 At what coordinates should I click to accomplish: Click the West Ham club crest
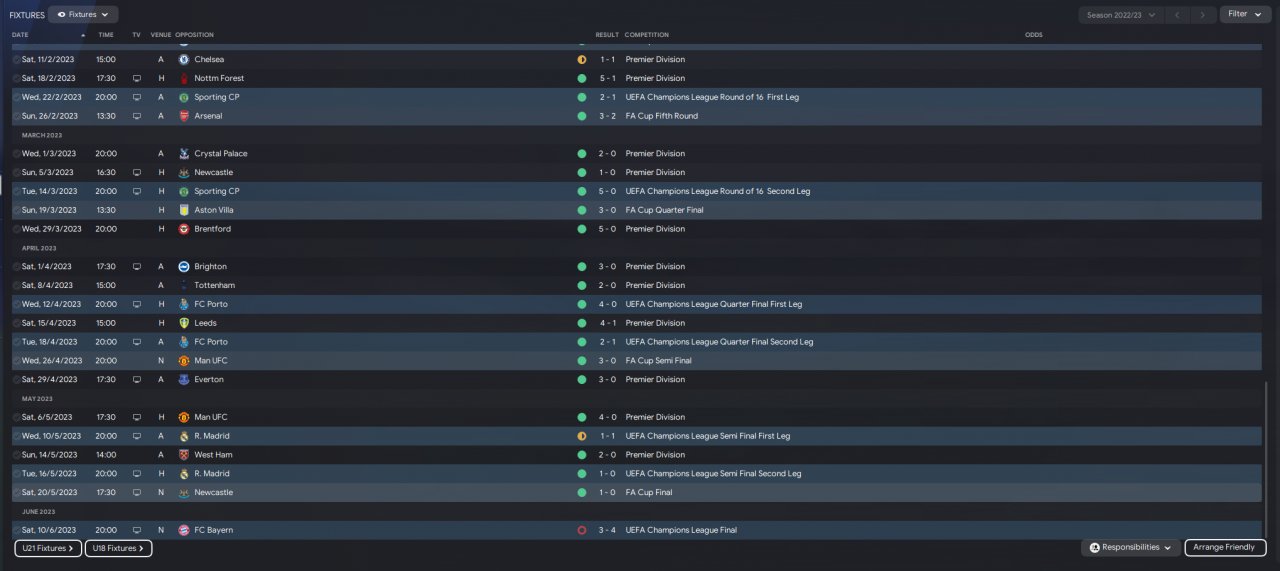click(x=184, y=455)
